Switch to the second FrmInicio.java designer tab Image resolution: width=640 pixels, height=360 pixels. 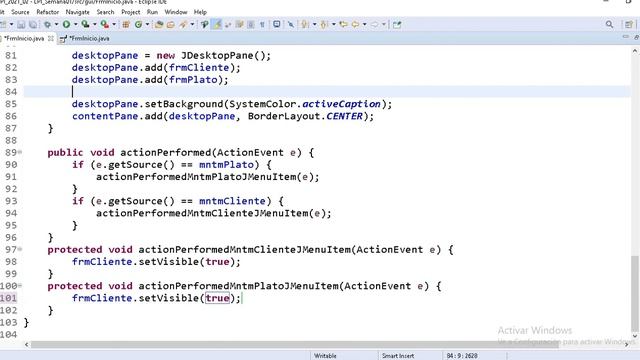tap(85, 38)
